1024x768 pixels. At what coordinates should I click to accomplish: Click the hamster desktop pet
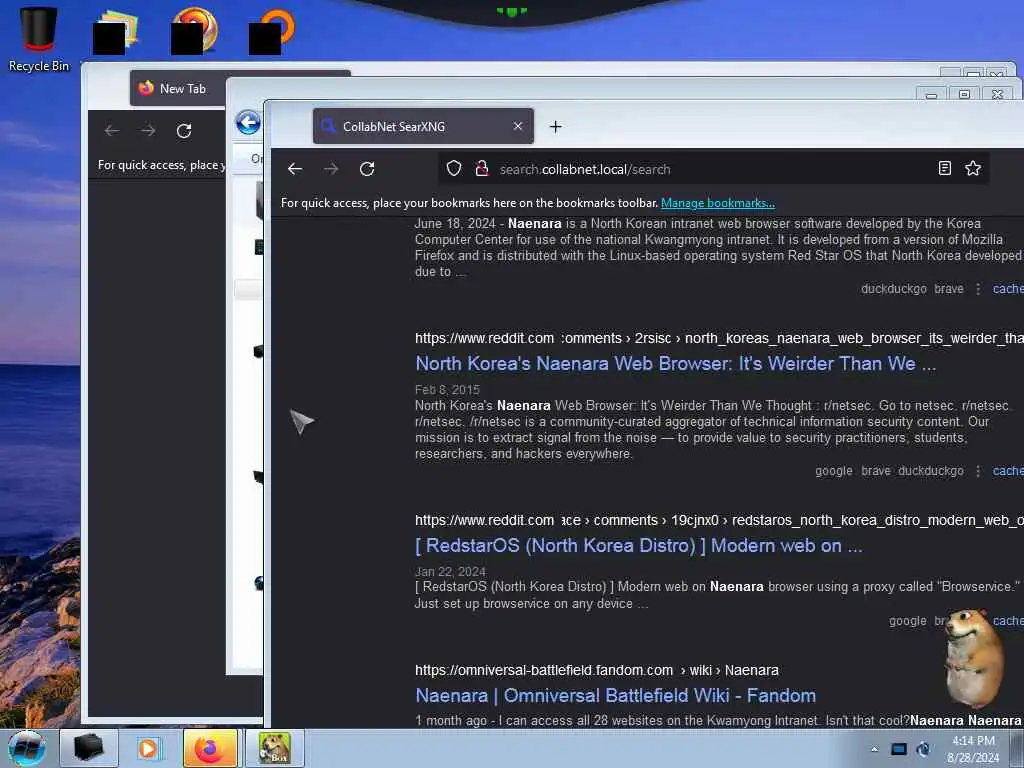point(974,658)
